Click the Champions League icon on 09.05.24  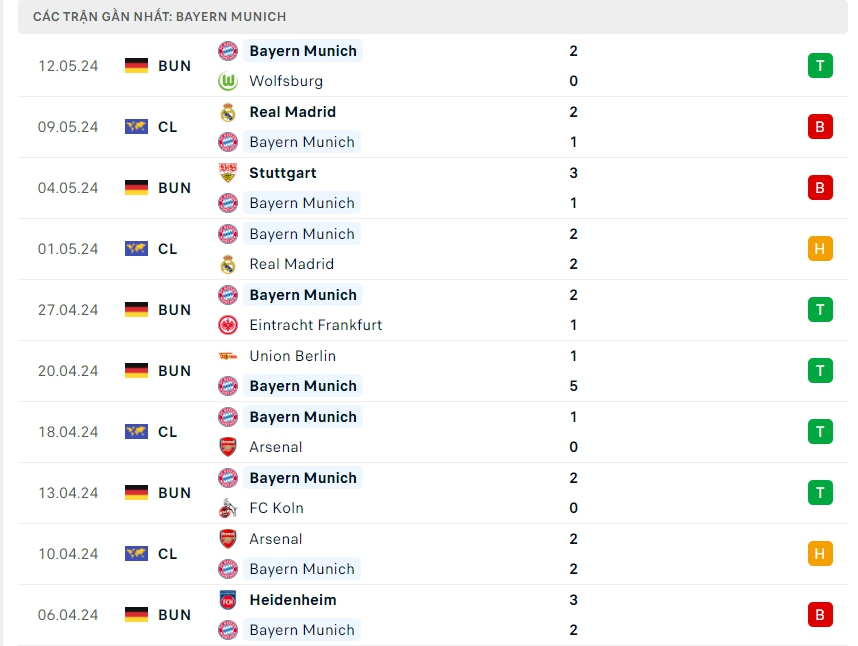click(136, 127)
